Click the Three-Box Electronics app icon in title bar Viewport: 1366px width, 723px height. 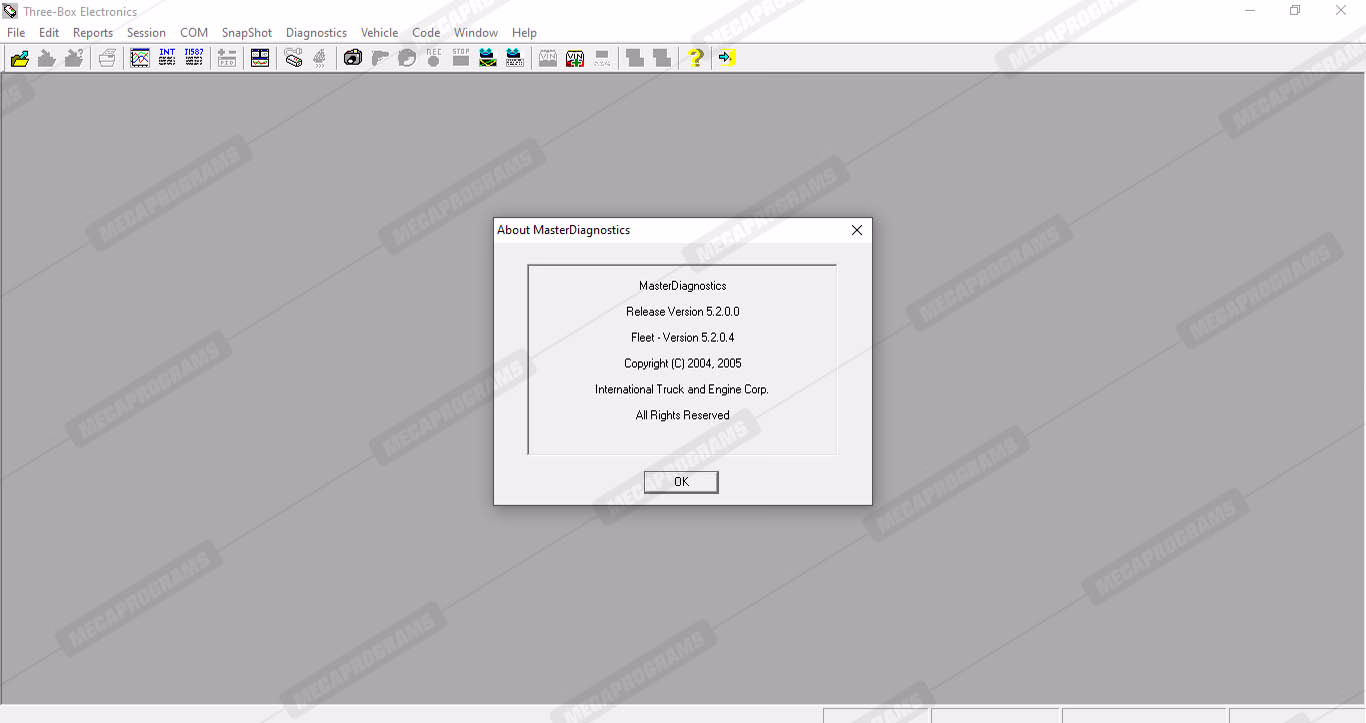tap(10, 11)
